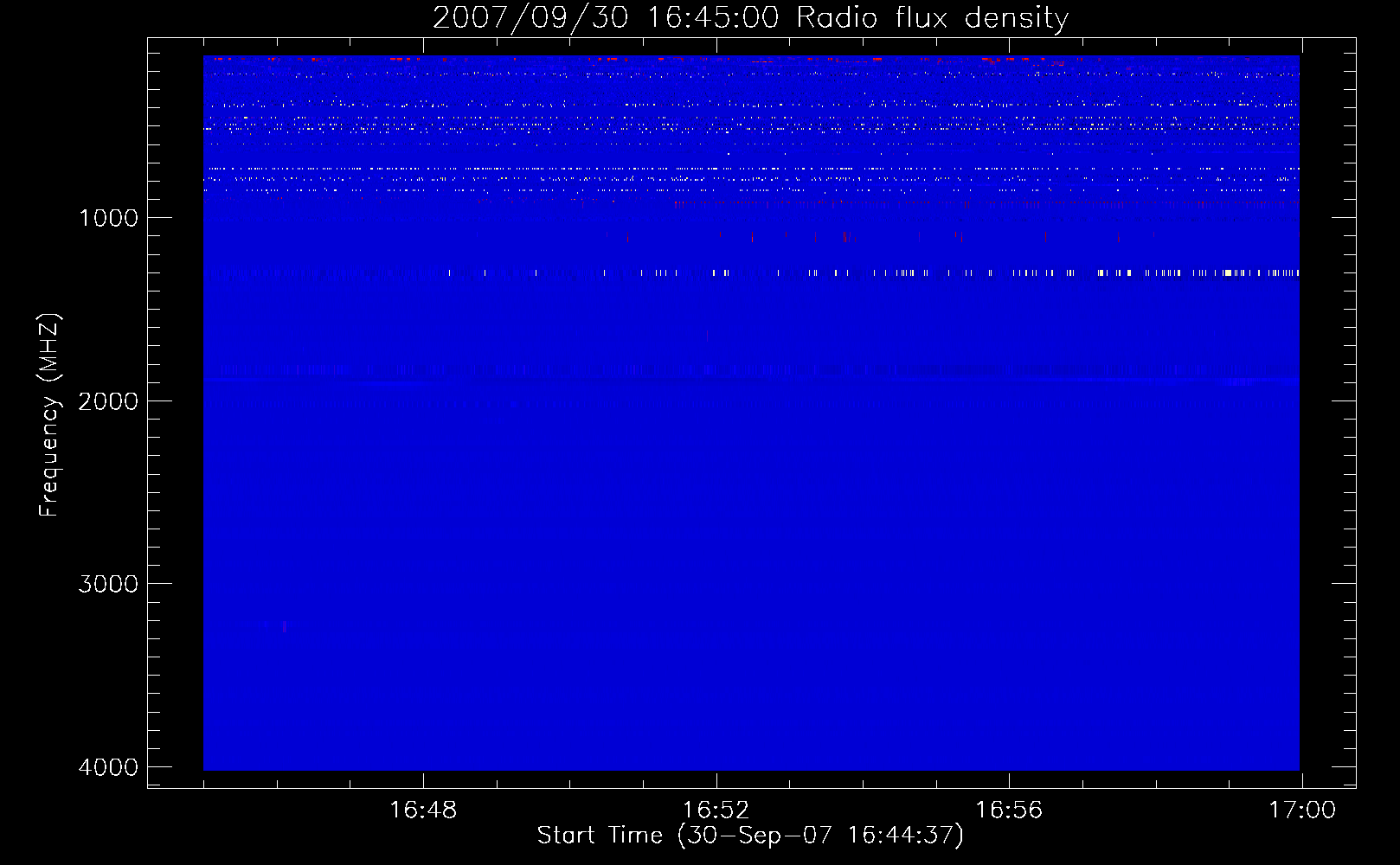The height and width of the screenshot is (865, 1400).
Task: Click the 16:52 time tick label
Action: pyautogui.click(x=716, y=811)
